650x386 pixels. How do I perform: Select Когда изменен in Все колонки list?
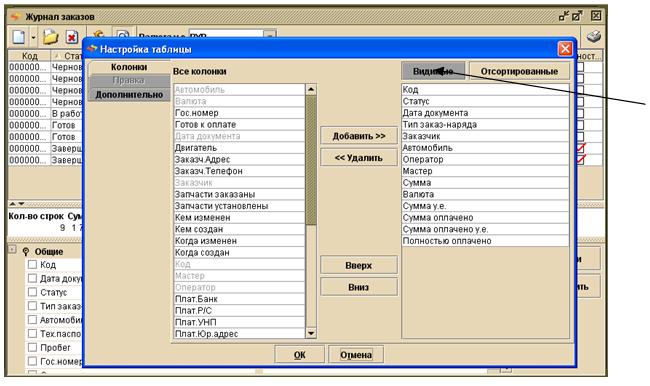click(240, 240)
